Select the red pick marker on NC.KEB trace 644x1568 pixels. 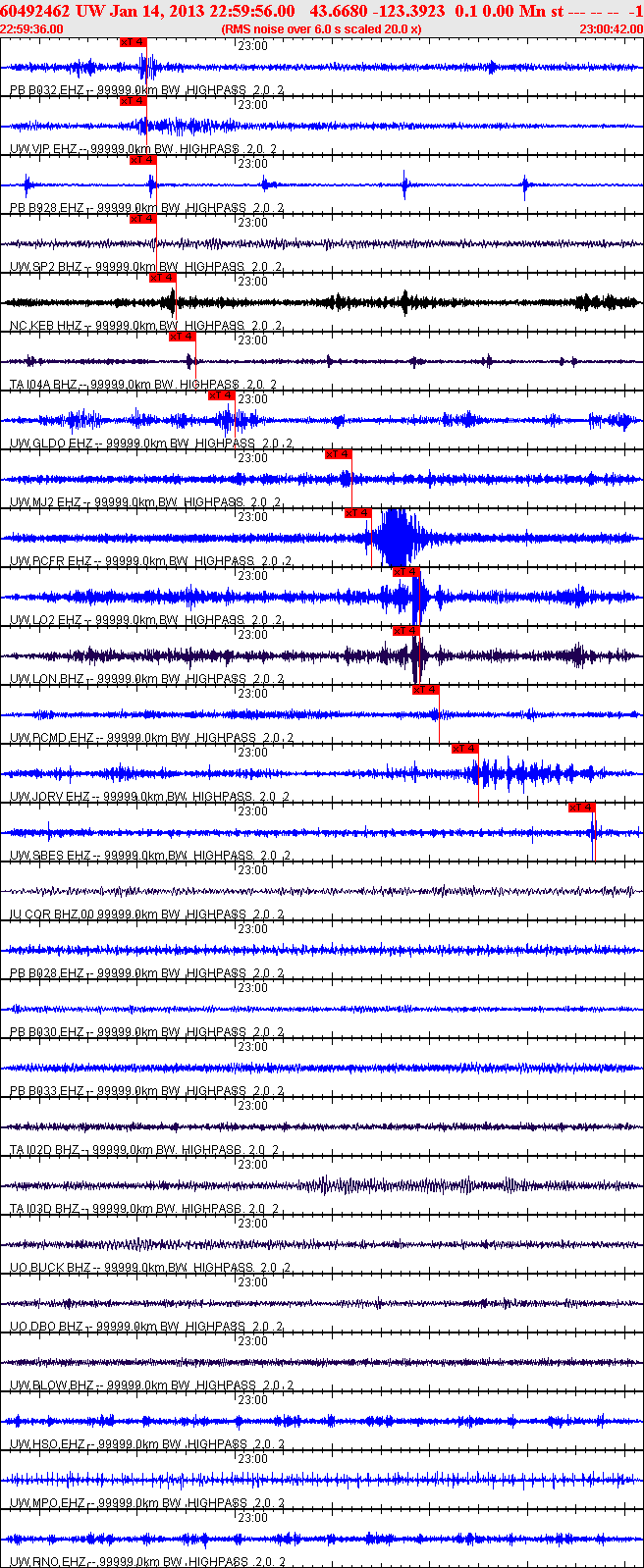pos(162,278)
